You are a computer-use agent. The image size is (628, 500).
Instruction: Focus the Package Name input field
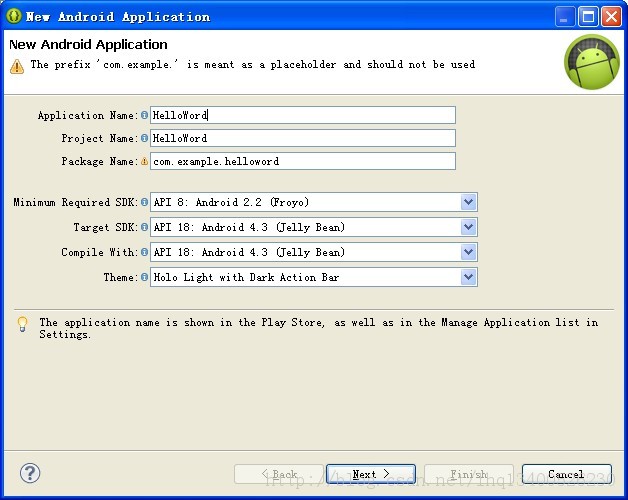(303, 161)
